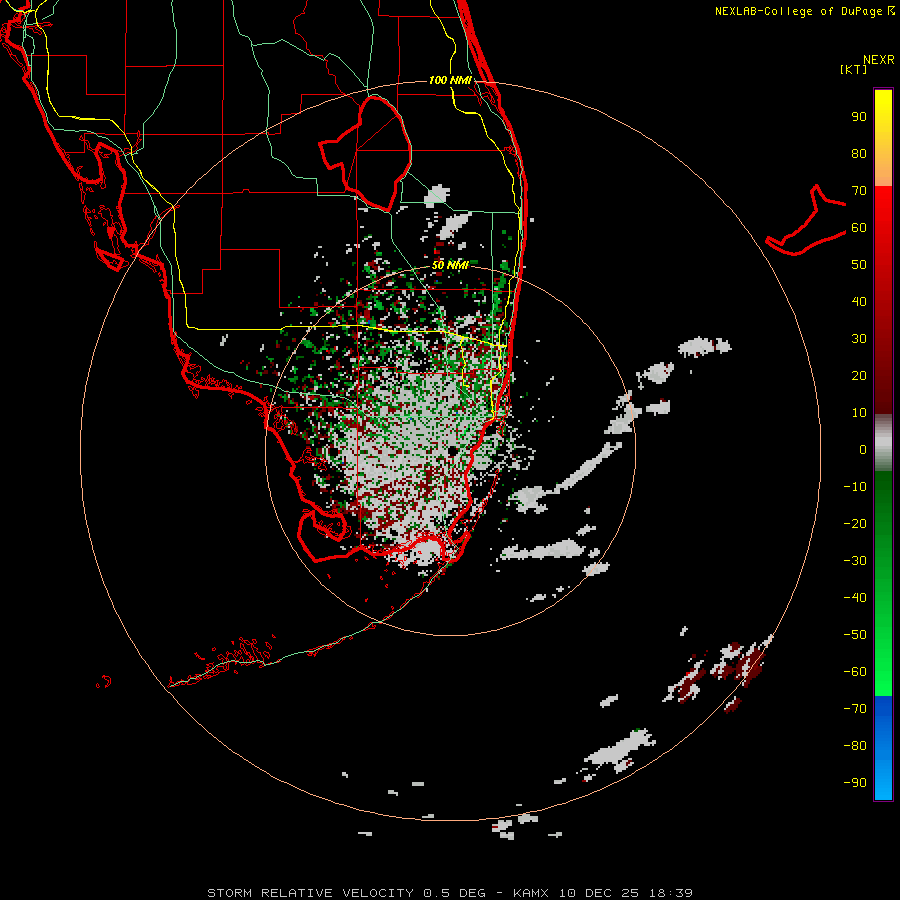This screenshot has height=900, width=900.
Task: Click the -90 value on the velocity scale
Action: pos(855,783)
